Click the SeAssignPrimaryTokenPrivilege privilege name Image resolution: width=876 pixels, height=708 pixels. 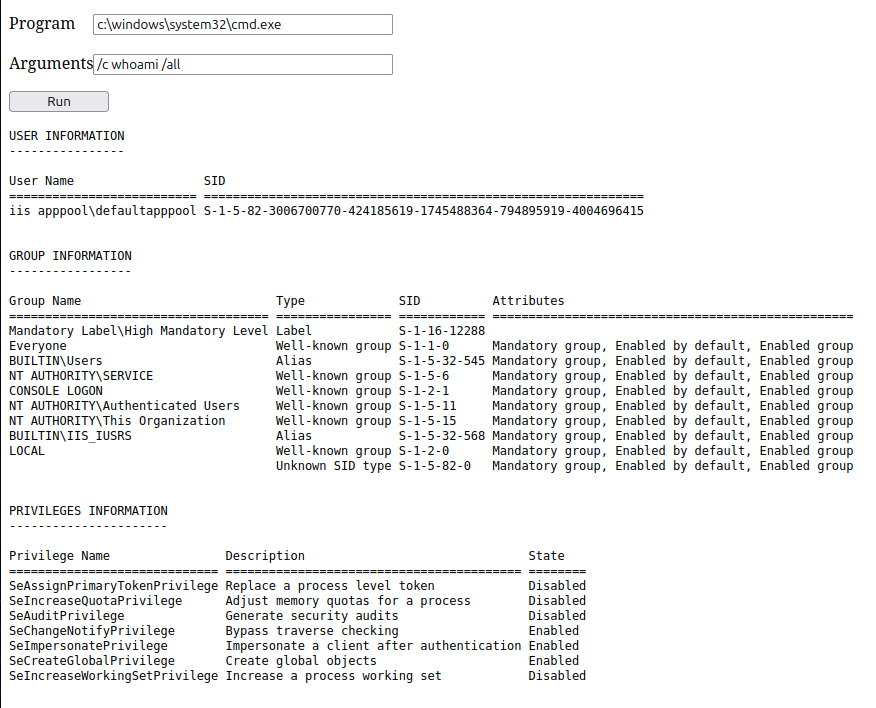click(113, 586)
